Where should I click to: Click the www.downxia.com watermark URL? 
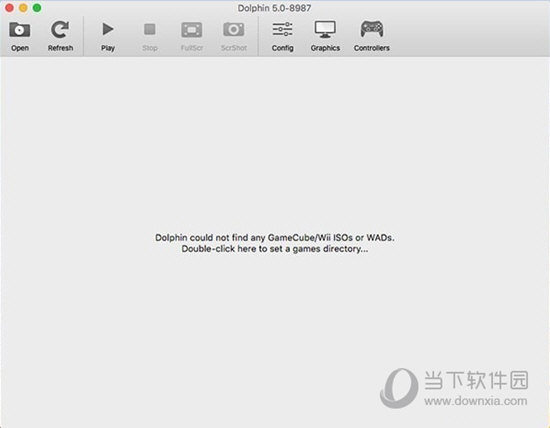(476, 401)
